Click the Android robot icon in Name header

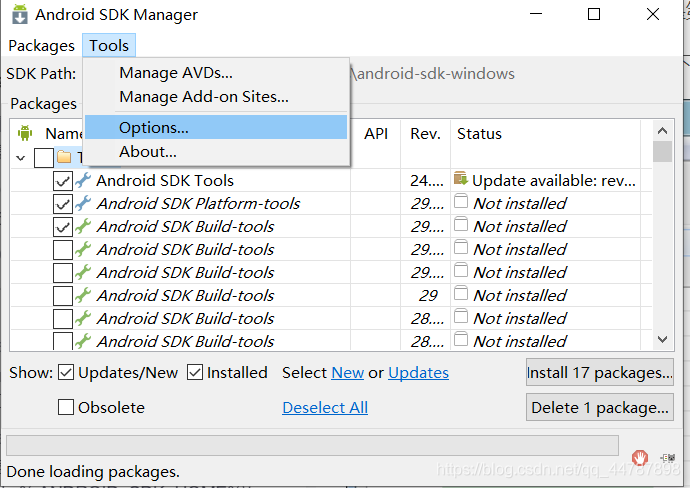coord(25,133)
